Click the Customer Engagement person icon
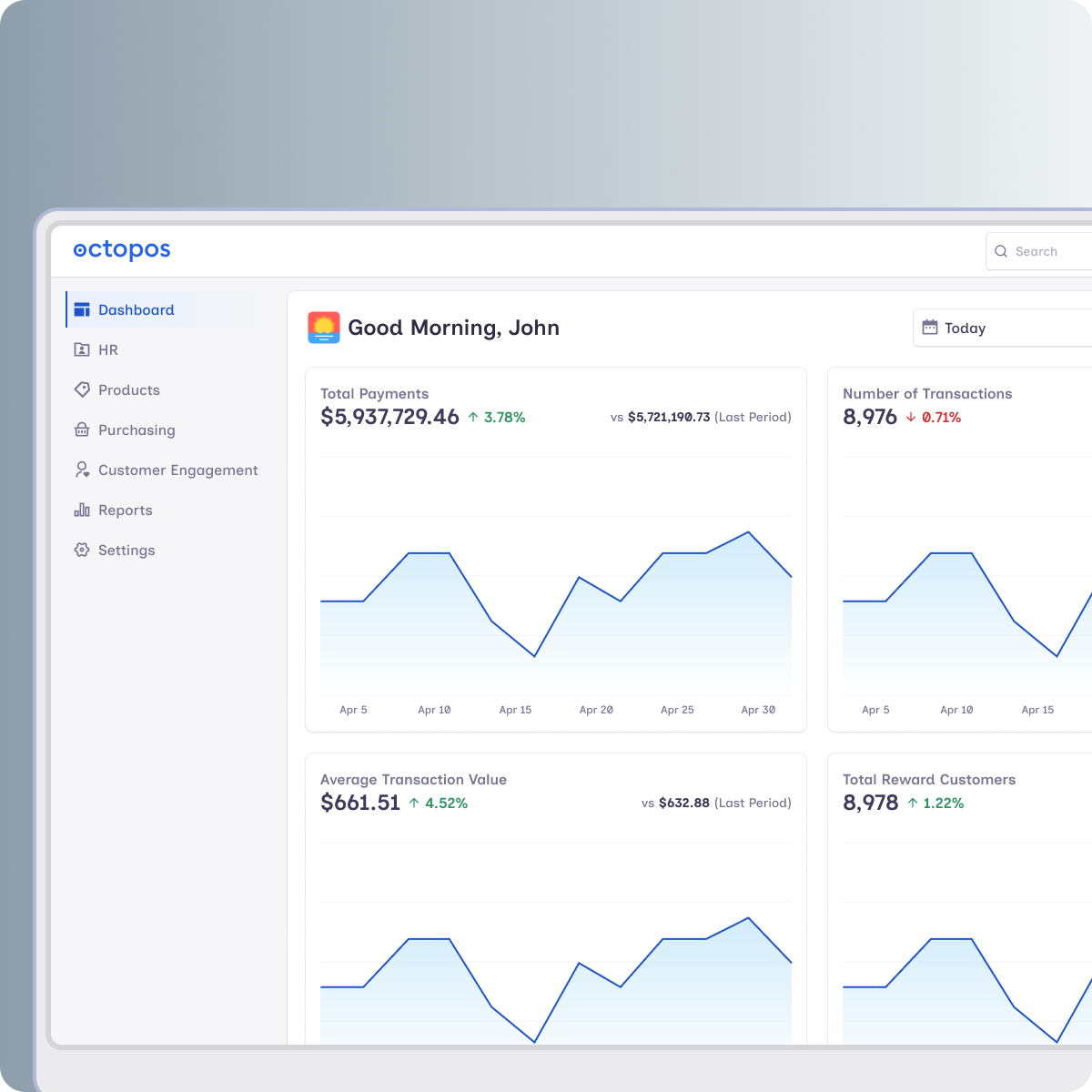Image resolution: width=1092 pixels, height=1092 pixels. (x=82, y=470)
